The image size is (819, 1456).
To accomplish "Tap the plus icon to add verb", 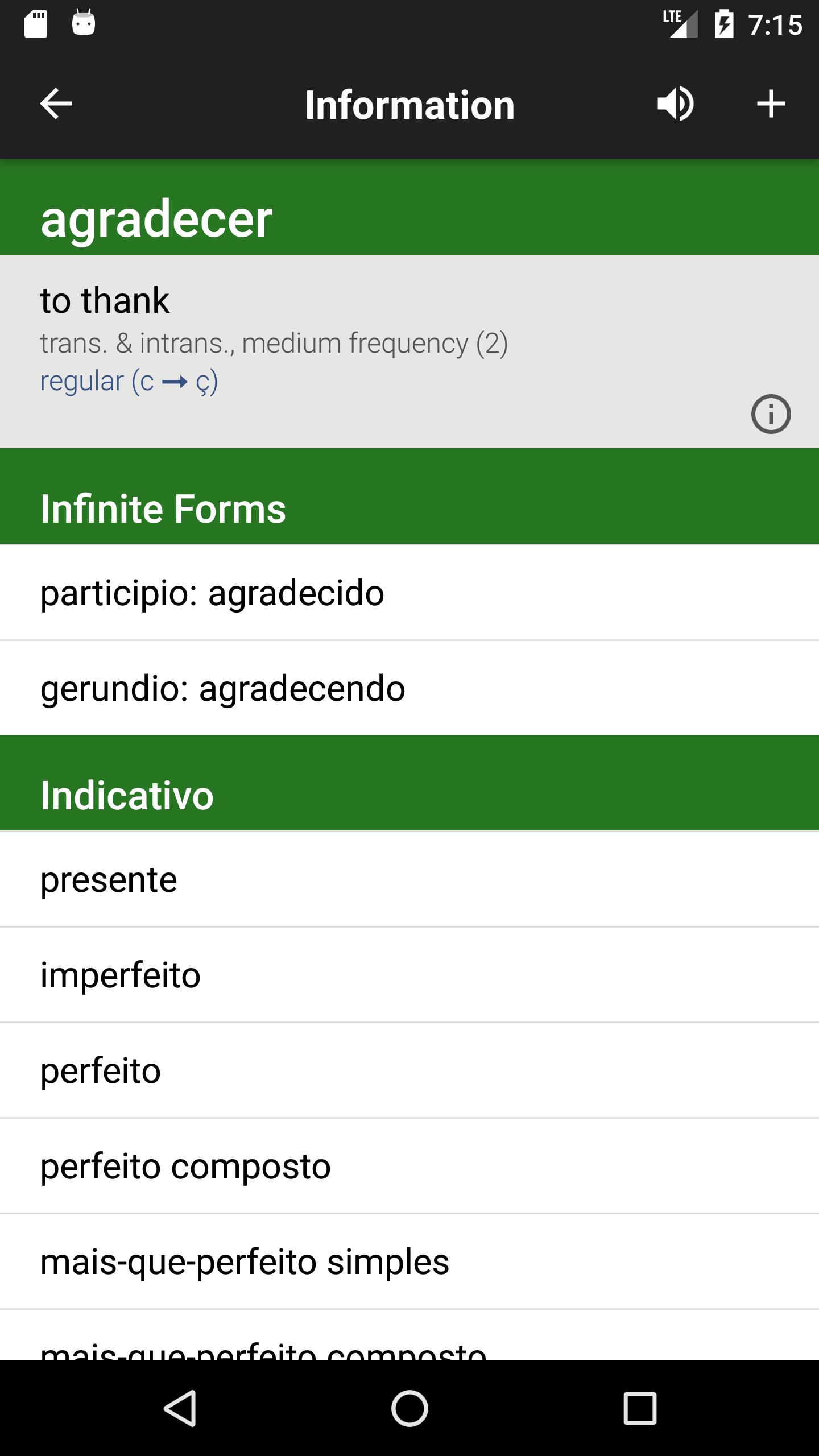I will pos(771,104).
